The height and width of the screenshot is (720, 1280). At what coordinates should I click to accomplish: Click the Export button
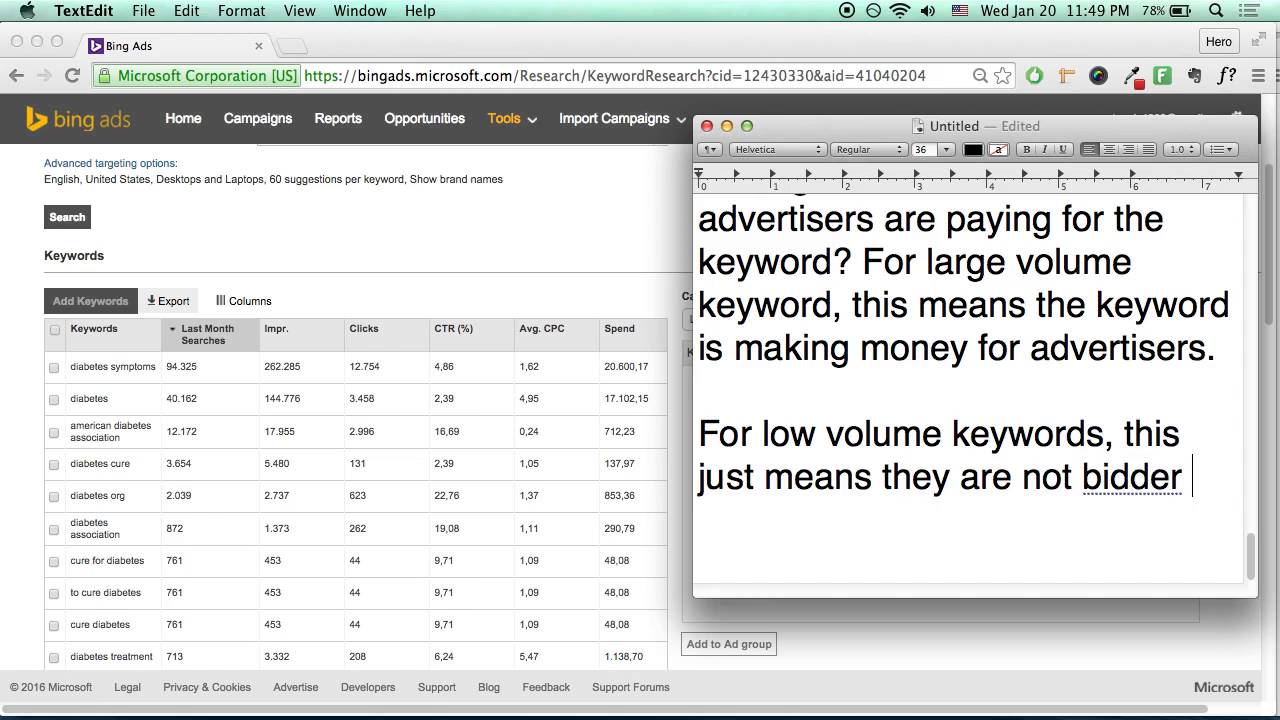168,301
